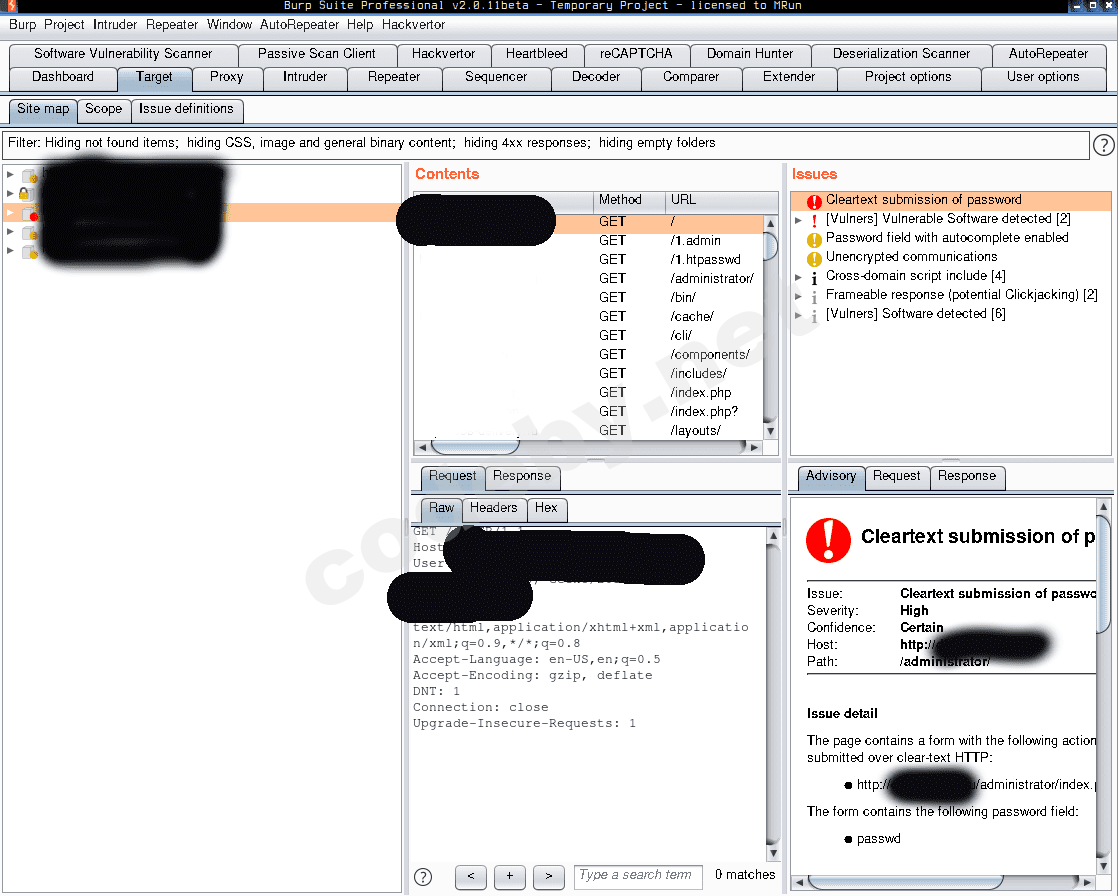Click the filter help question mark icon
This screenshot has height=896, width=1118.
[x=1103, y=146]
